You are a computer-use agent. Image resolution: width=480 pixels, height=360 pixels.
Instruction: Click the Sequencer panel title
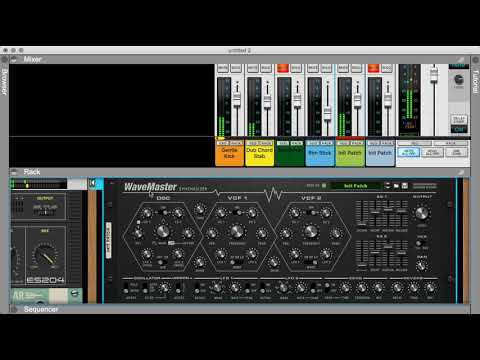pyautogui.click(x=41, y=309)
